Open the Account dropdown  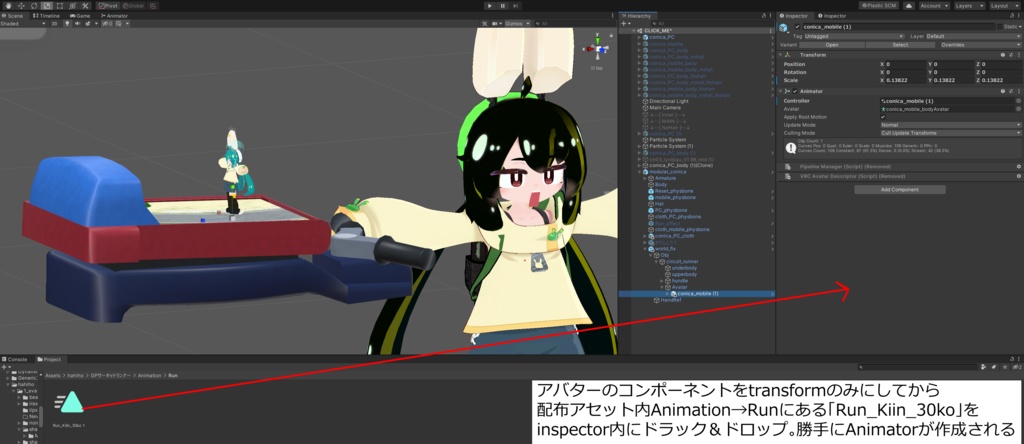tap(934, 5)
